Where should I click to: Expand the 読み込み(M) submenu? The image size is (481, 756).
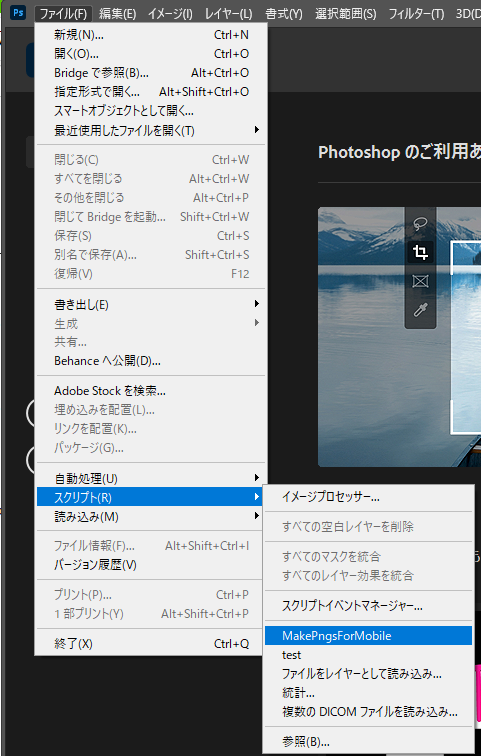(x=151, y=516)
